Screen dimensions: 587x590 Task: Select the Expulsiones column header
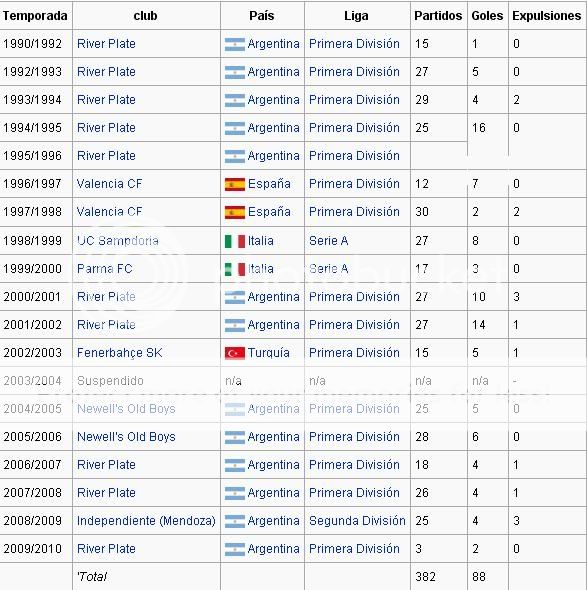[x=546, y=15]
